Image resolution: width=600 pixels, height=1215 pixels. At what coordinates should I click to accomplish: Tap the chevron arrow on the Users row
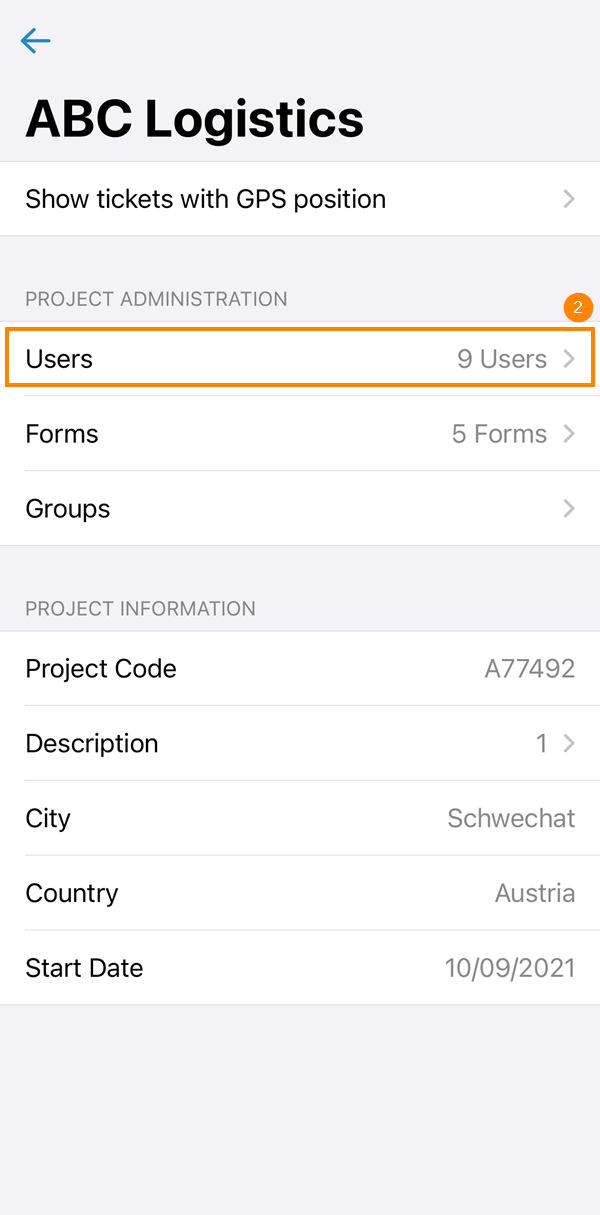point(569,359)
